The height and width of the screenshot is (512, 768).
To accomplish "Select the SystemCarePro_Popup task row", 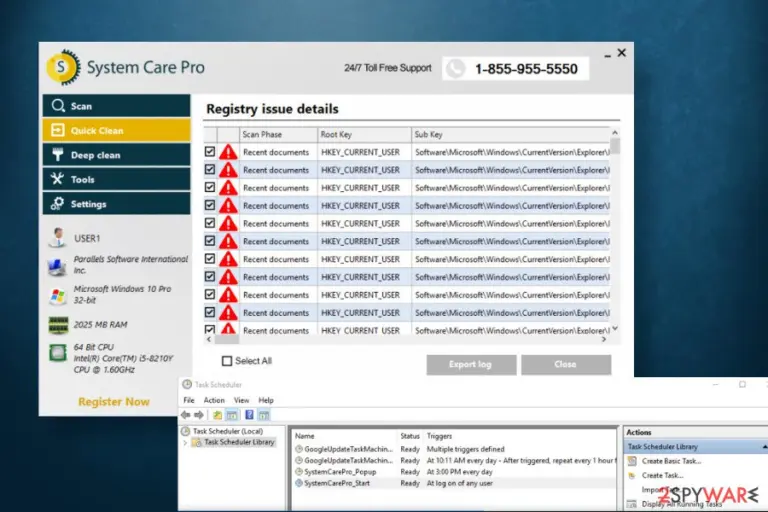I will (453, 472).
